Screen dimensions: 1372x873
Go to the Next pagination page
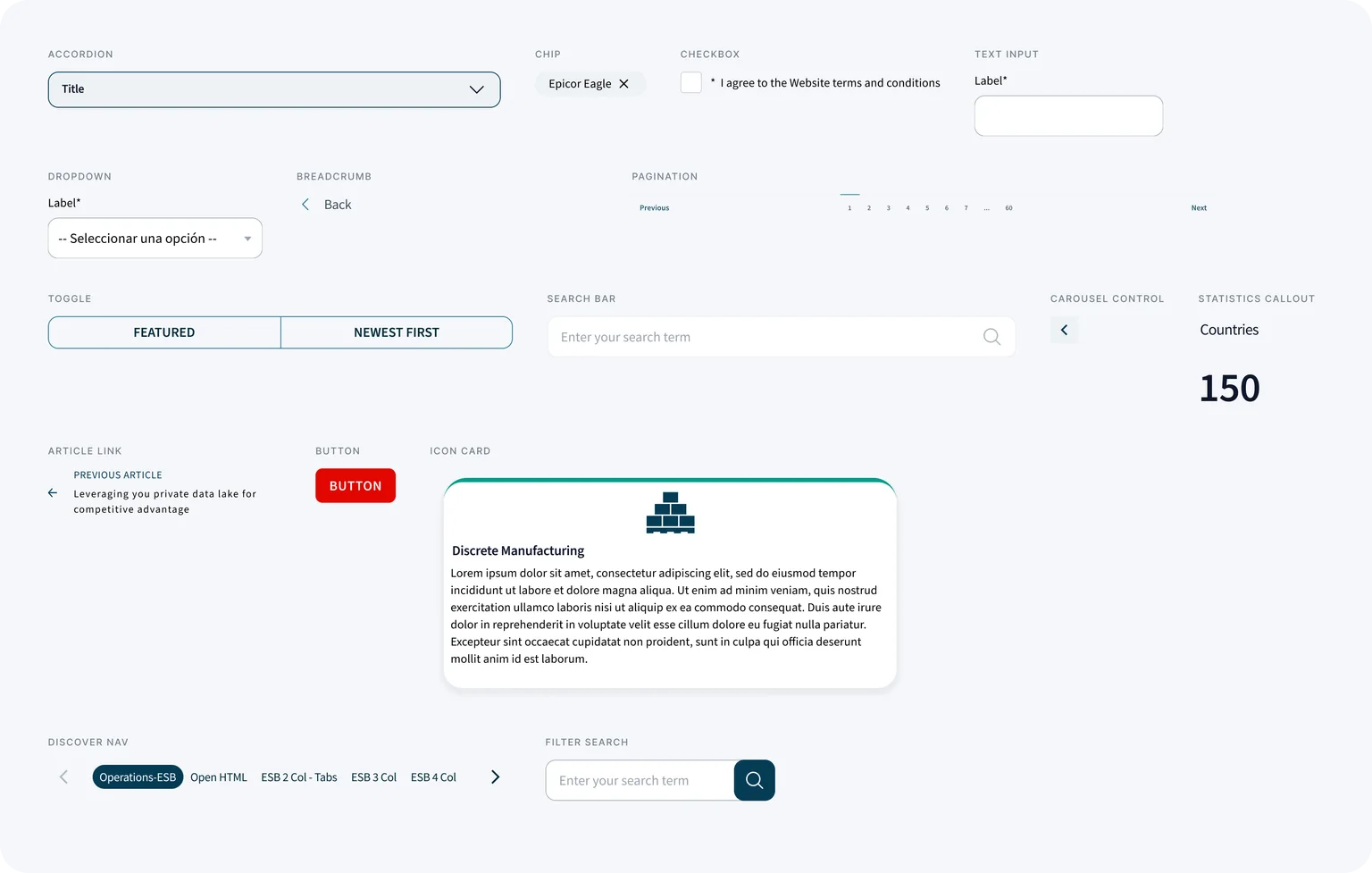tap(1199, 208)
